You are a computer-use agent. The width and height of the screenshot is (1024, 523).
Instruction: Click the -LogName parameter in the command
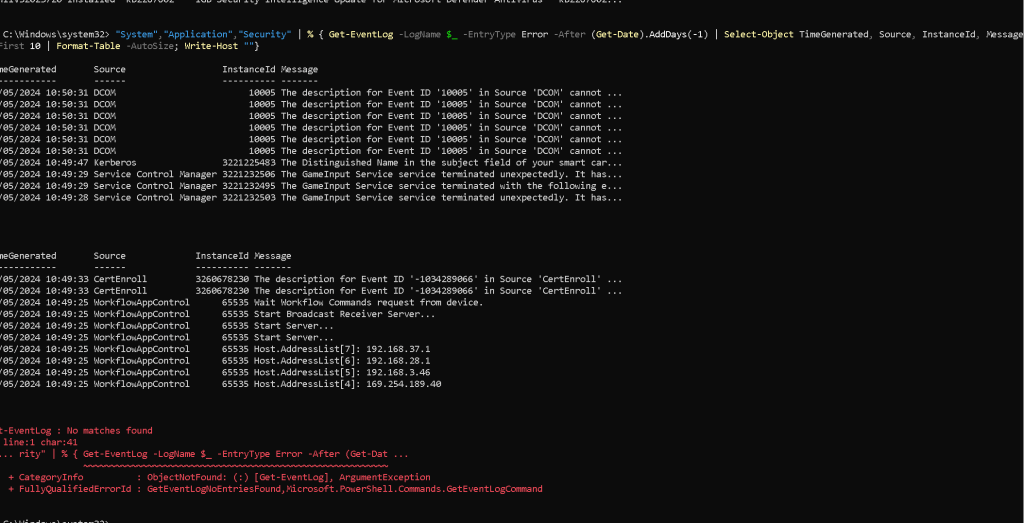pyautogui.click(x=419, y=34)
